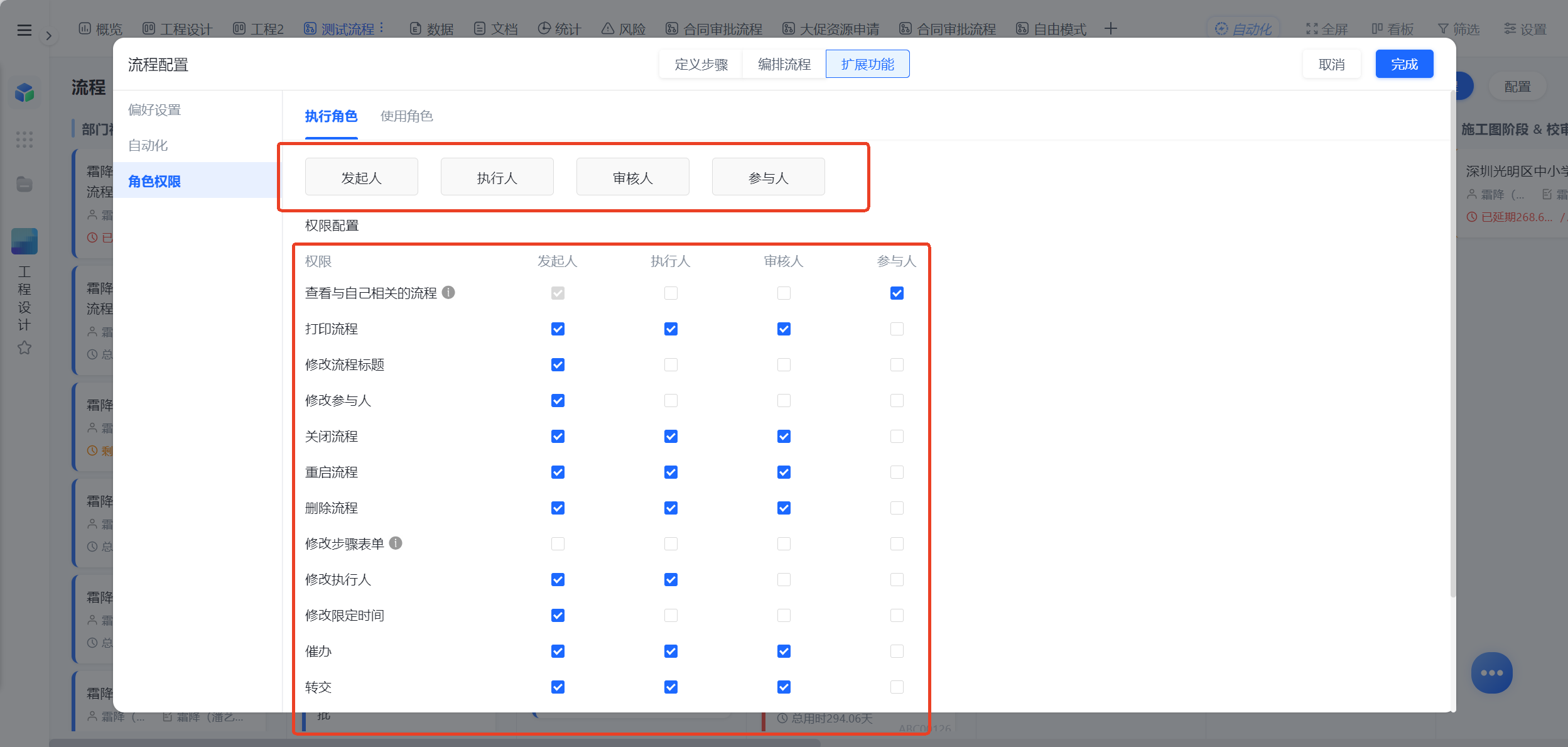
Task: Open the 概览 tab
Action: pos(100,29)
